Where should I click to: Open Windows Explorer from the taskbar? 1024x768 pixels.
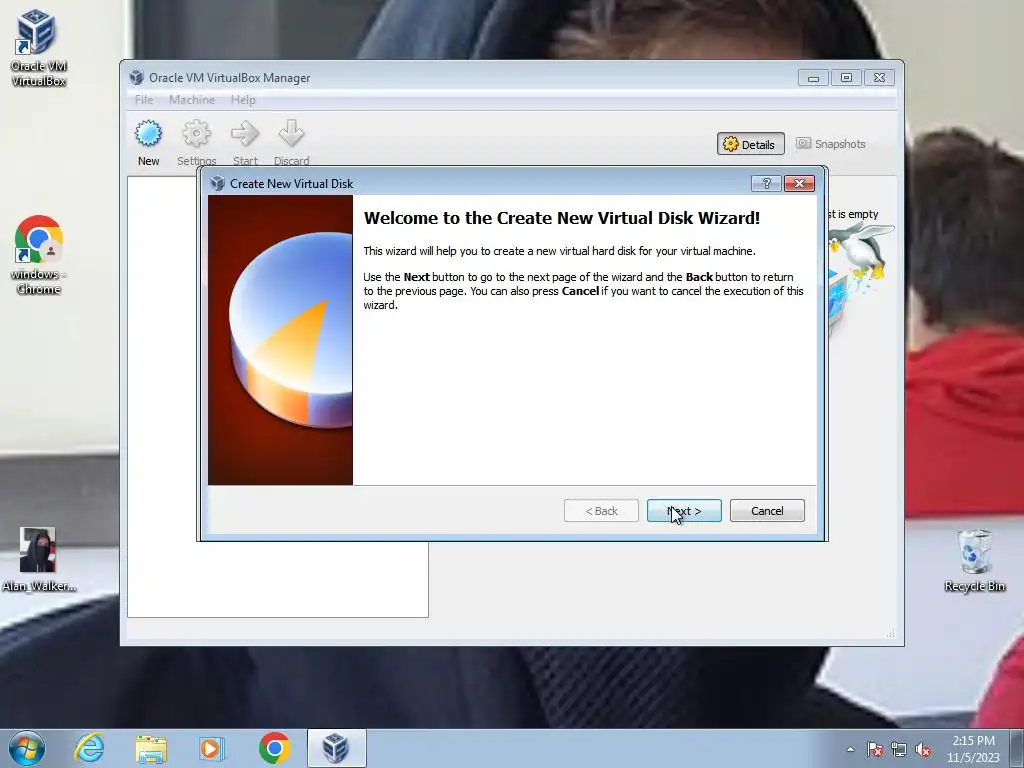(151, 748)
